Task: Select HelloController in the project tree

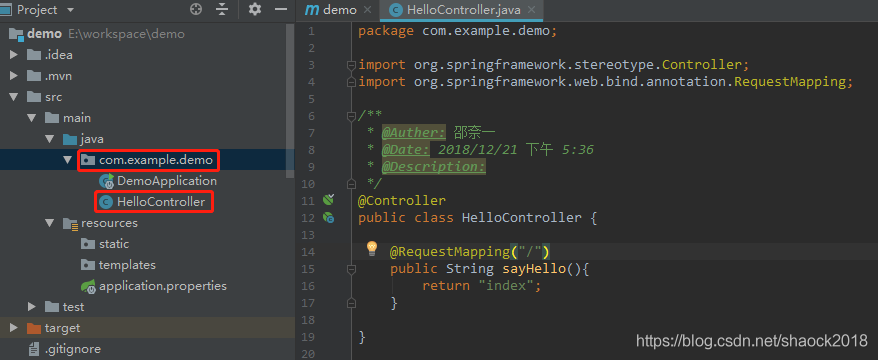Action: point(161,202)
